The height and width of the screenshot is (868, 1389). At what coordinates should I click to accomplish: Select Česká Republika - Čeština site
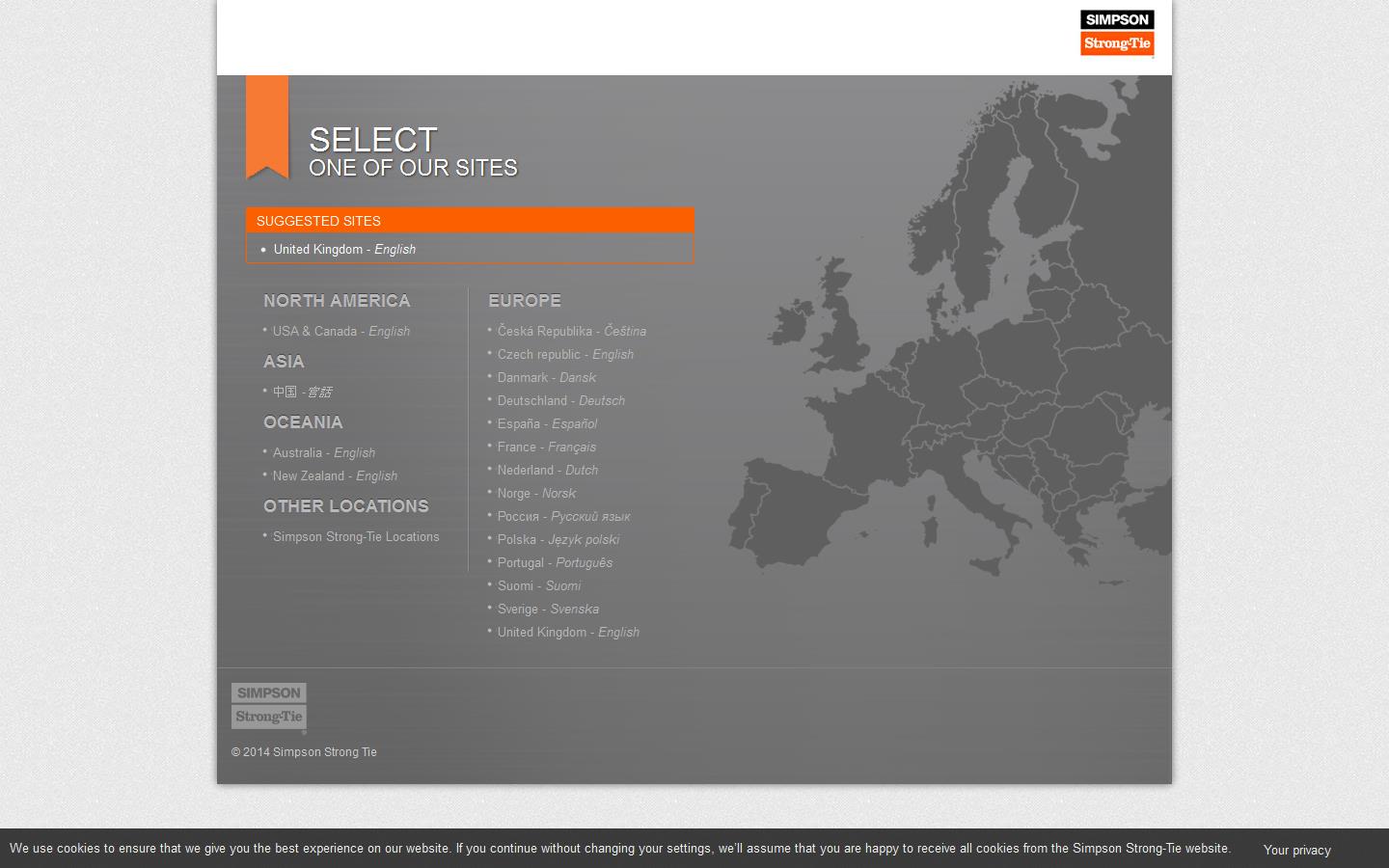(571, 332)
